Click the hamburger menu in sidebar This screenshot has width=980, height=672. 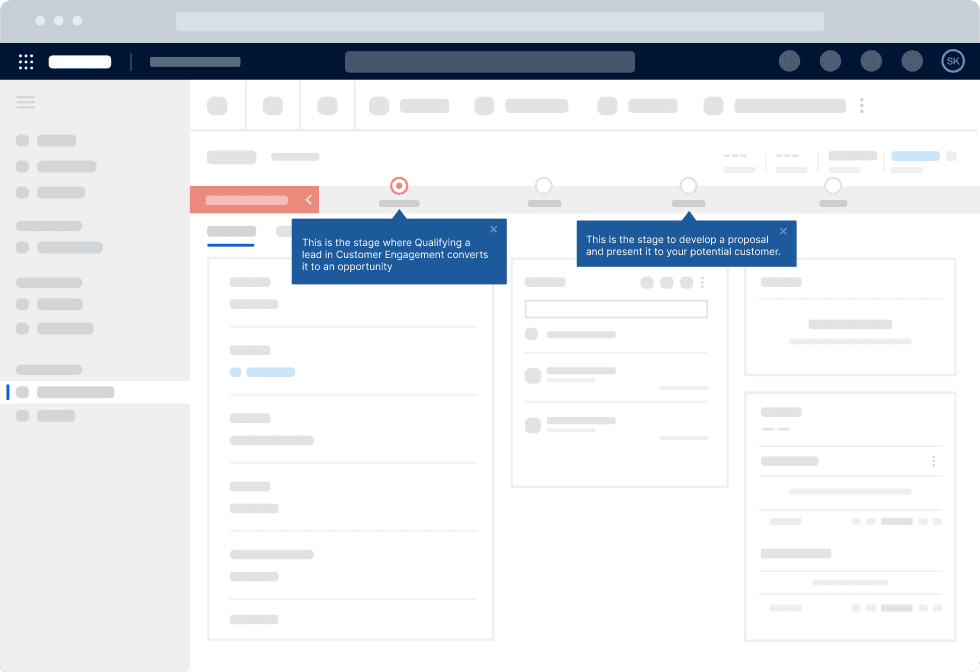(x=26, y=103)
